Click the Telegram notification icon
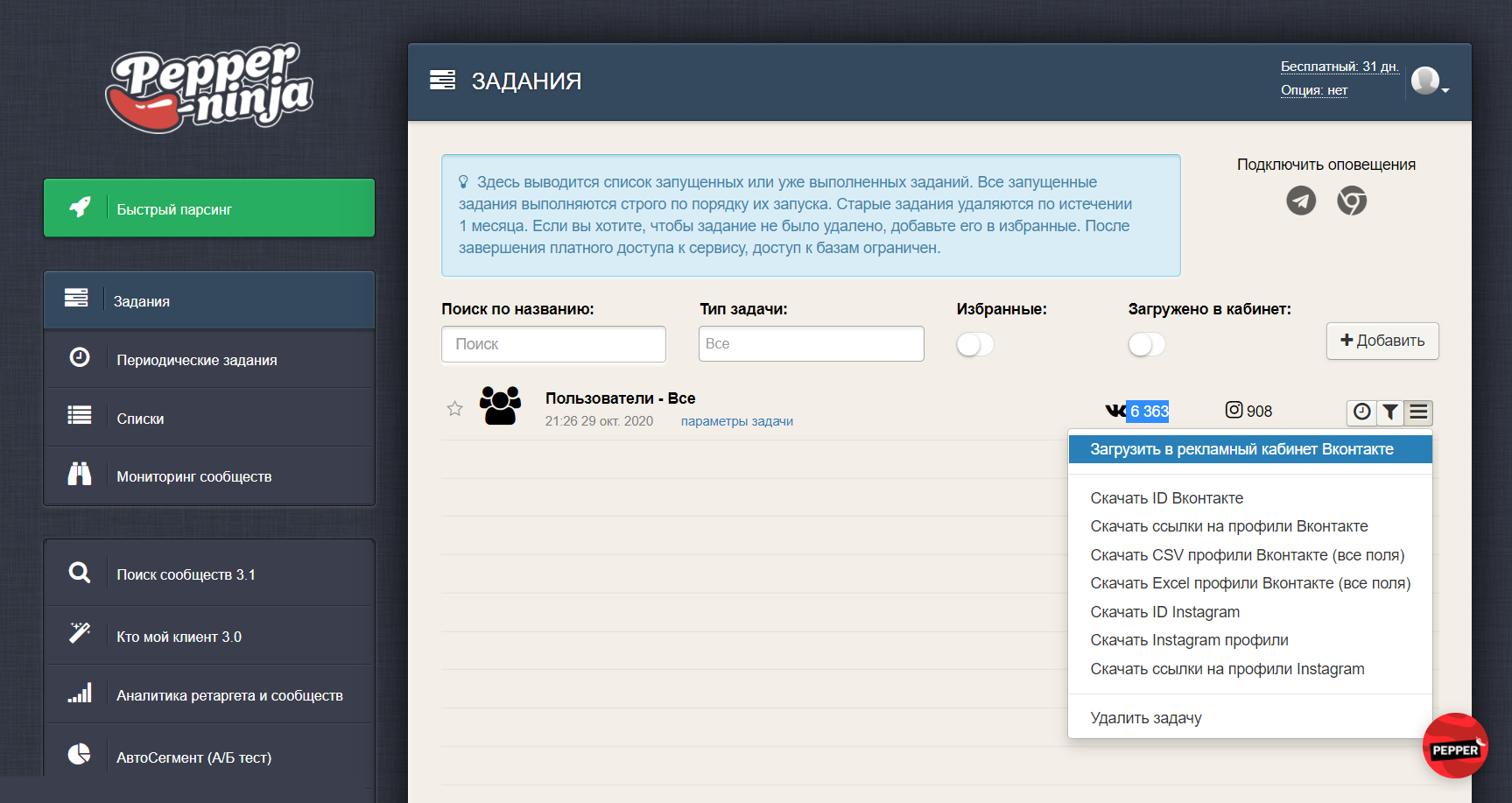Viewport: 1512px width, 803px height. pyautogui.click(x=1301, y=201)
